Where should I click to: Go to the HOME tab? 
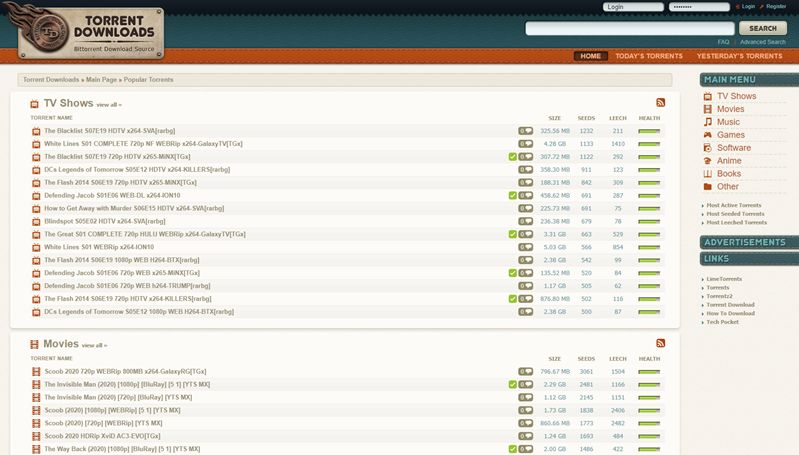point(591,56)
